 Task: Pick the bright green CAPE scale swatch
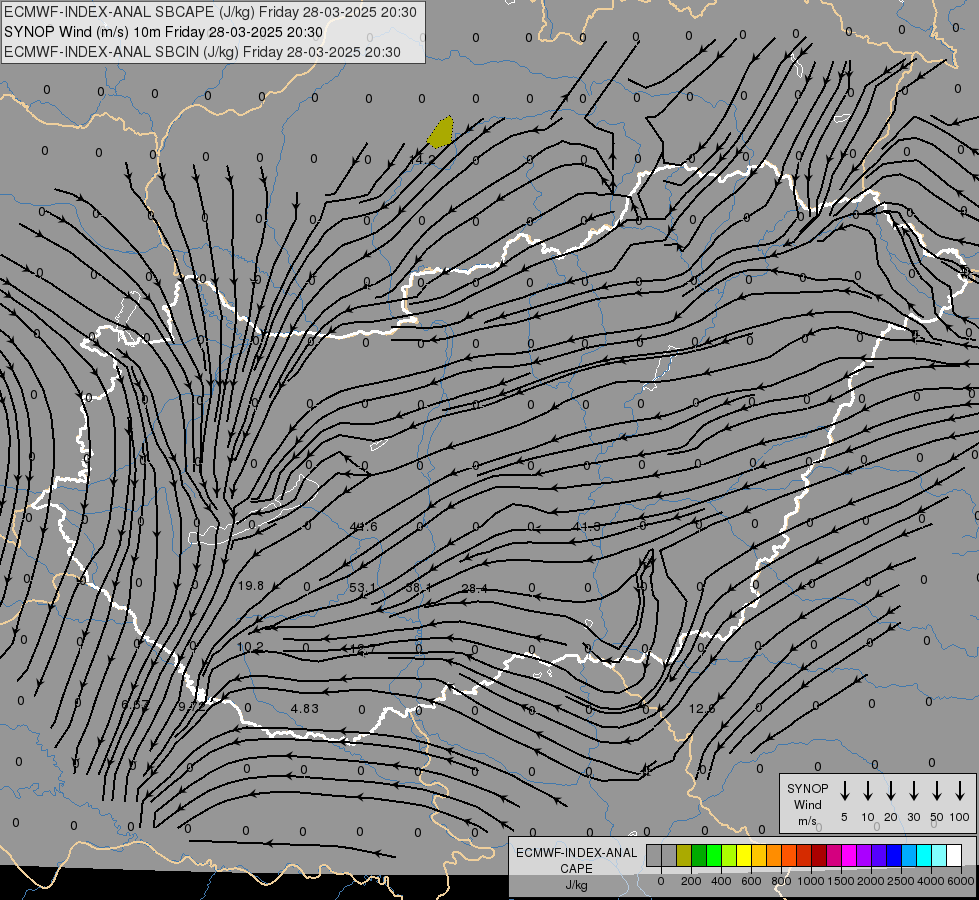[x=714, y=855]
